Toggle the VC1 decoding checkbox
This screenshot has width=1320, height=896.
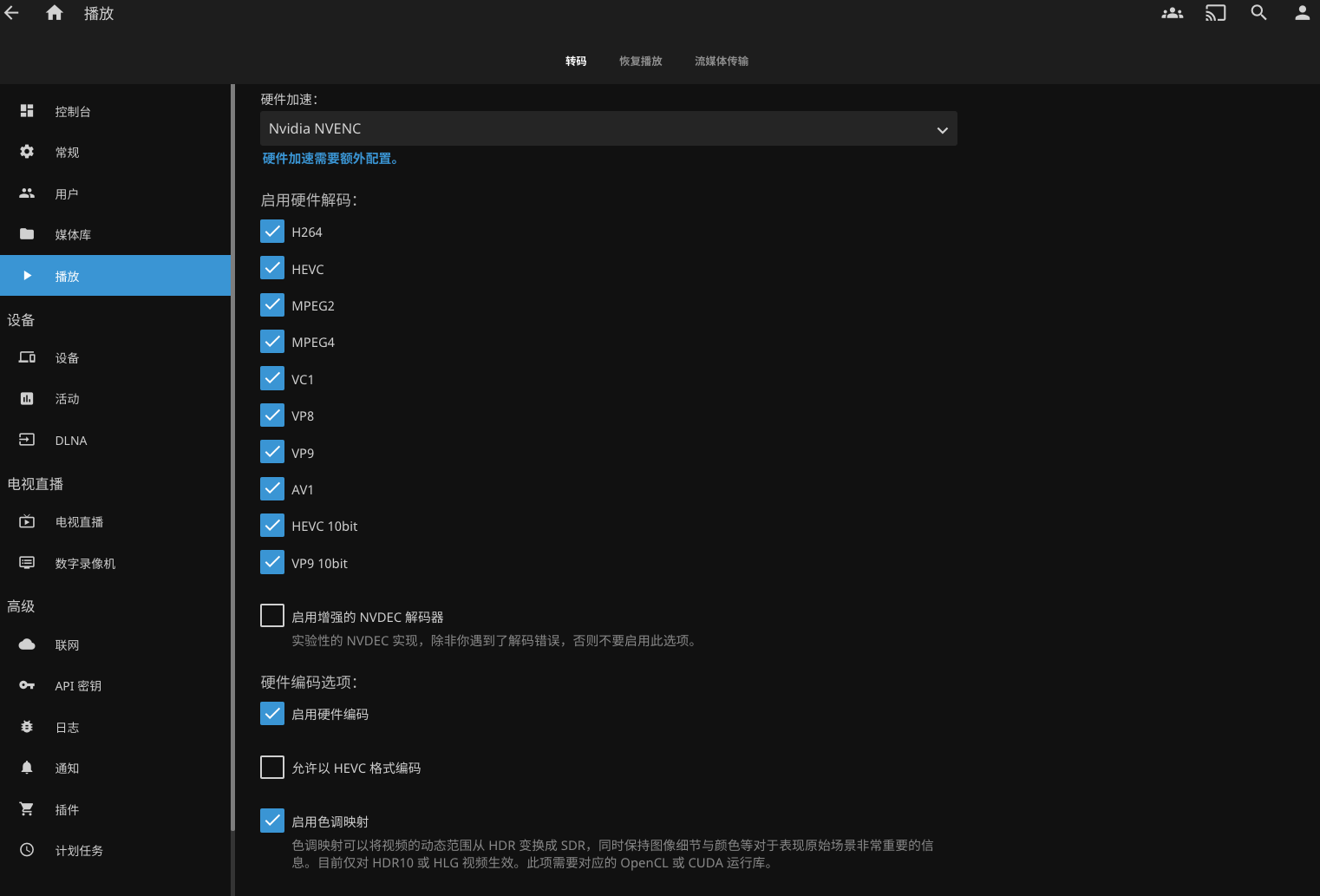click(x=272, y=378)
